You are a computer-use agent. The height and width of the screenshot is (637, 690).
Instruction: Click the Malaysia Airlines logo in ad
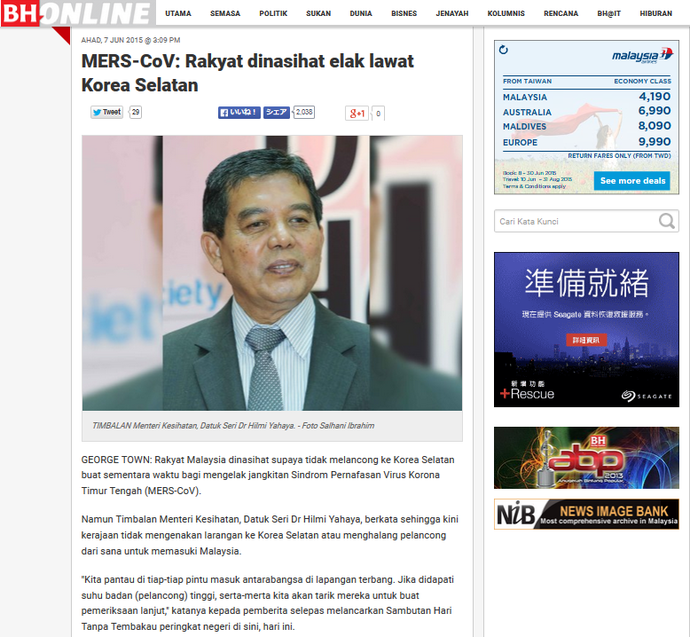pos(642,55)
